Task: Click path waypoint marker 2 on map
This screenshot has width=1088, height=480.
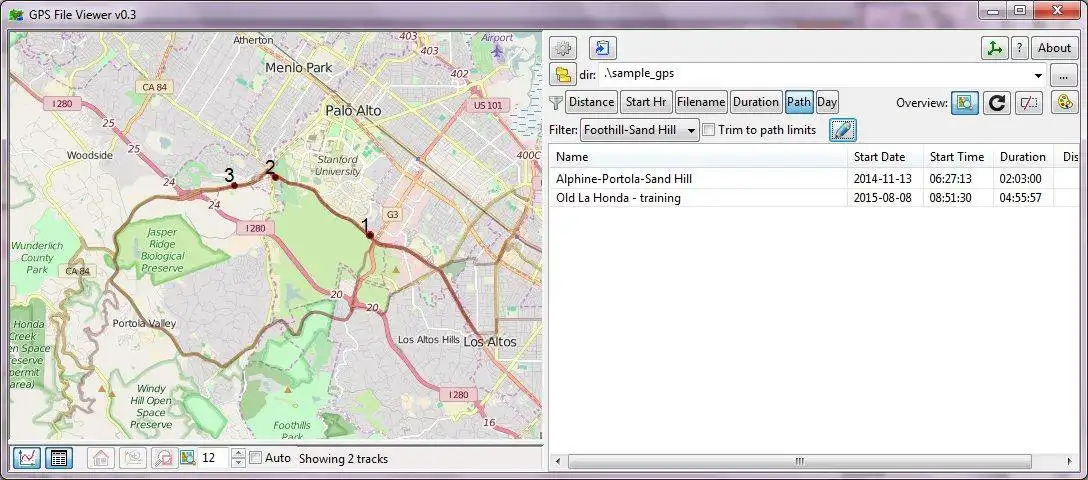Action: 275,177
